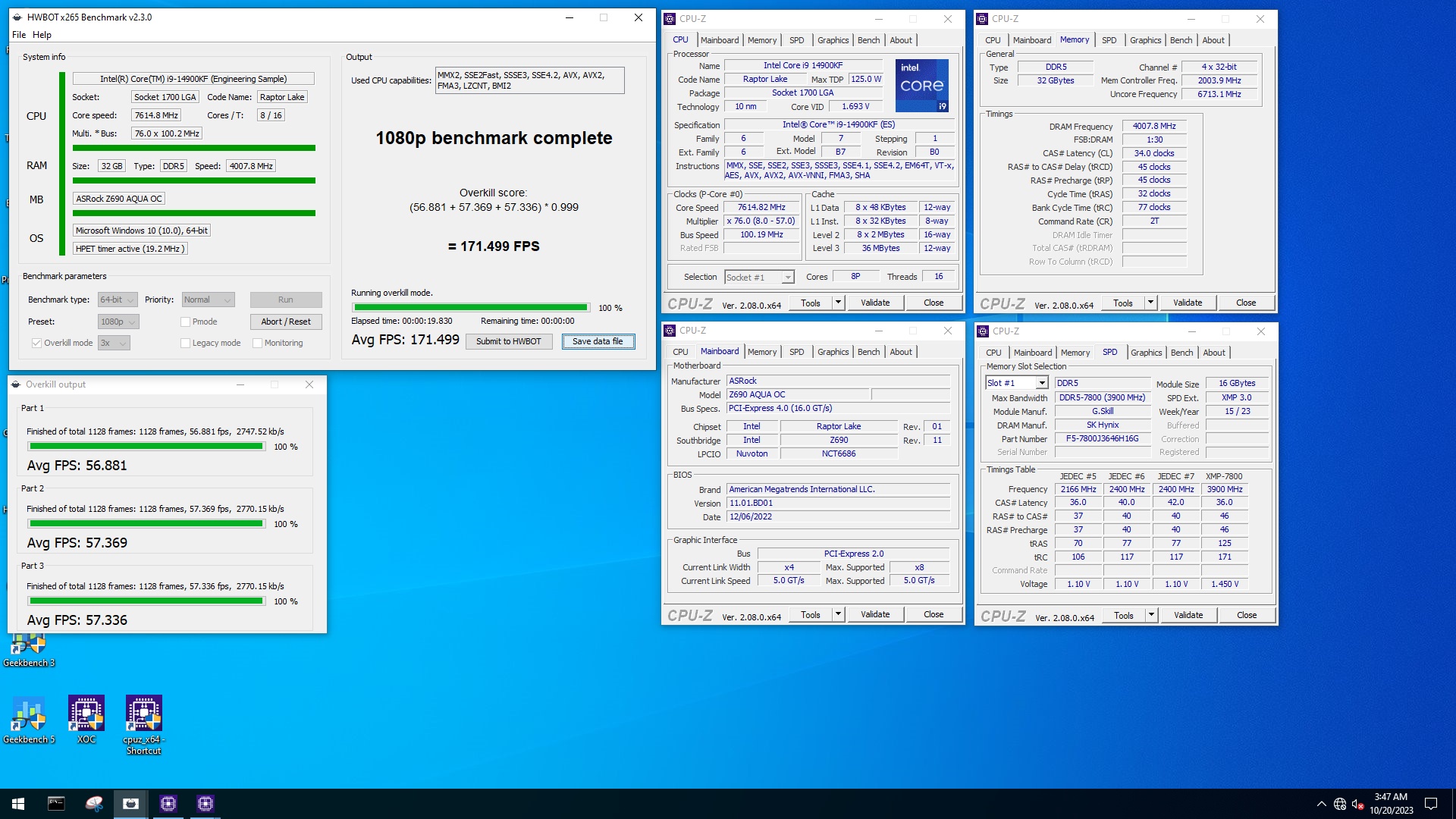
Task: Click the Part Number F5-7800J3646H16G field
Action: pos(1103,439)
